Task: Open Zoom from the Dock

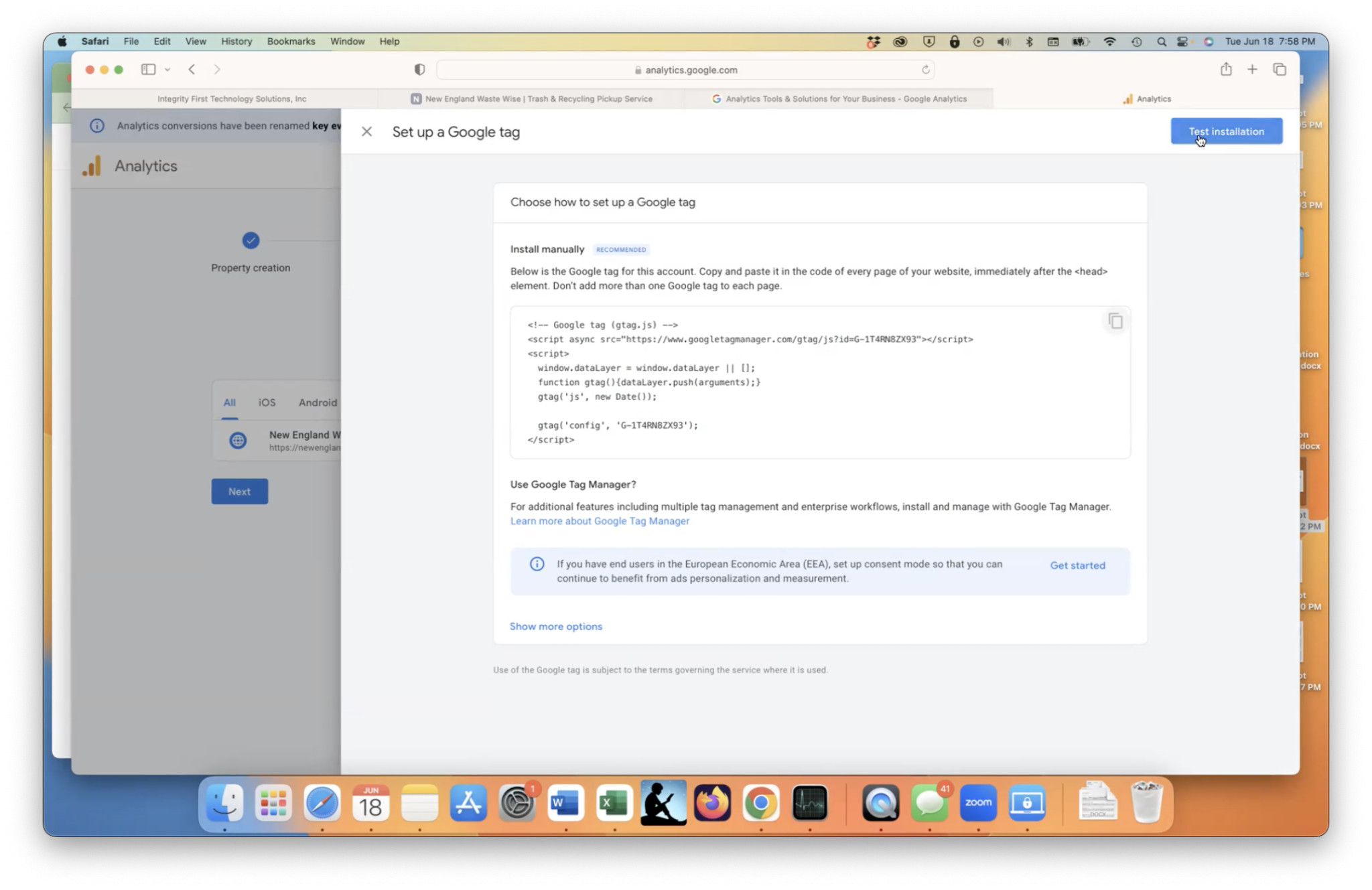Action: pyautogui.click(x=978, y=802)
